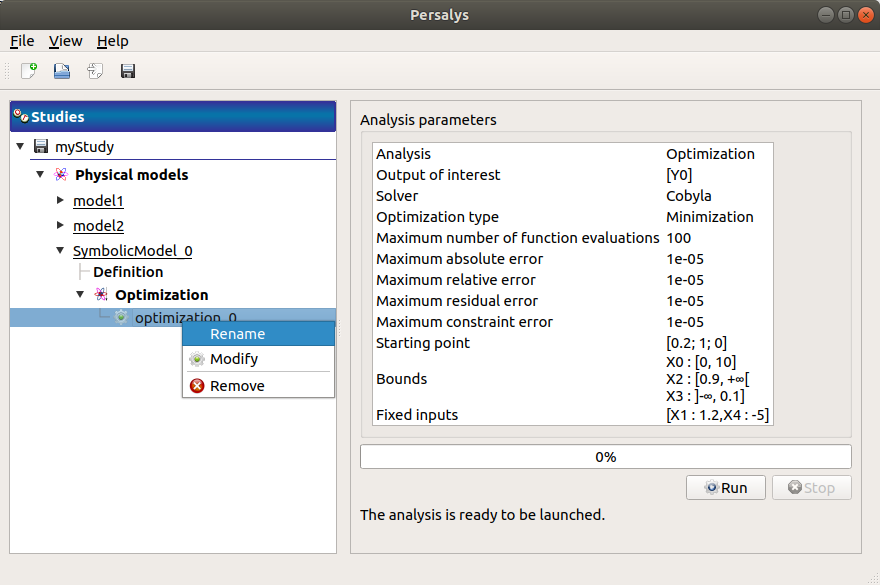Expand the model2 tree node
Viewport: 880px width, 585px height.
(58, 225)
